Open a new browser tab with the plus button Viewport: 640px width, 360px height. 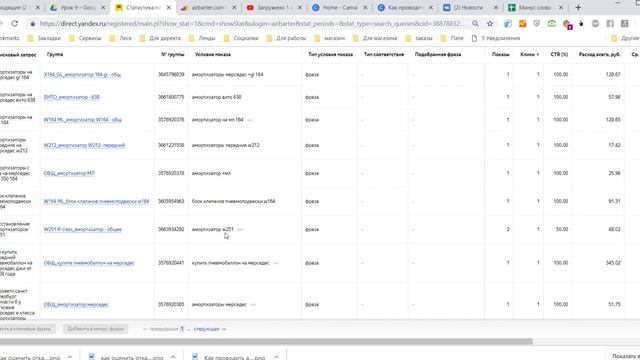[578, 7]
